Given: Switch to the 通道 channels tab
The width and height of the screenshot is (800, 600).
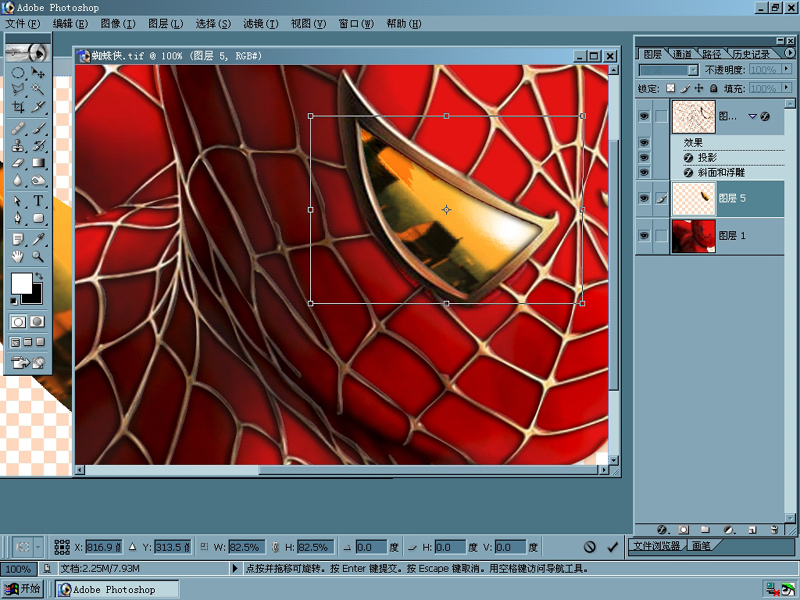Looking at the screenshot, I should coord(682,54).
